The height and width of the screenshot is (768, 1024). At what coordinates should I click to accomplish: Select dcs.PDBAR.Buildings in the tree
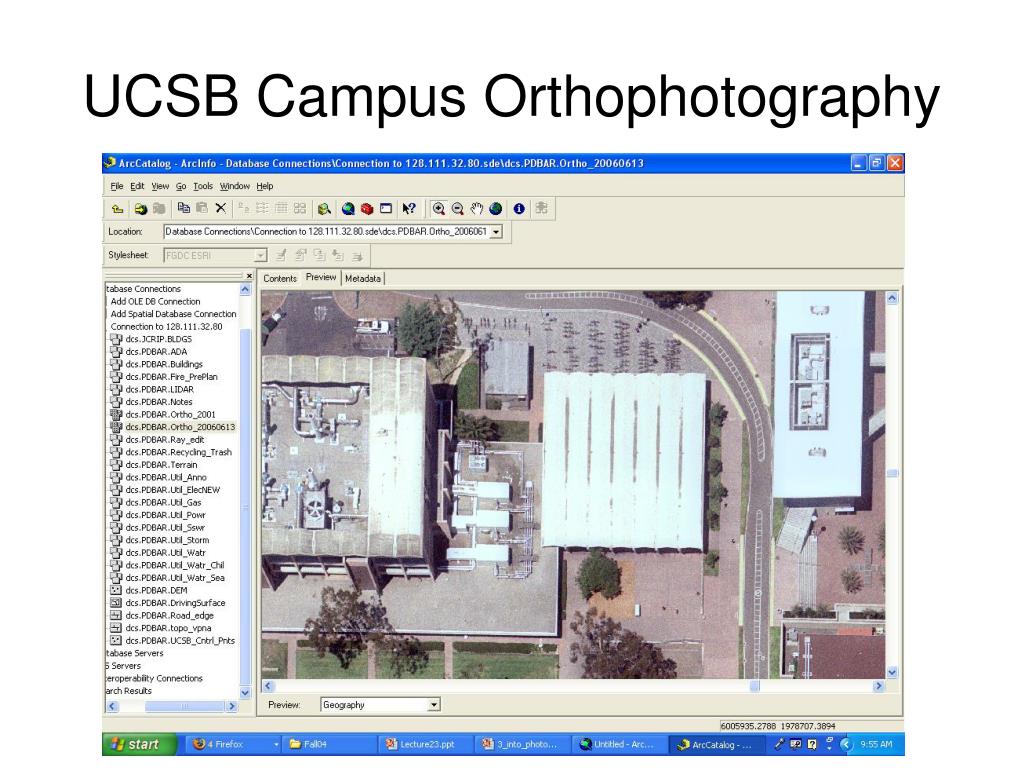pos(164,364)
